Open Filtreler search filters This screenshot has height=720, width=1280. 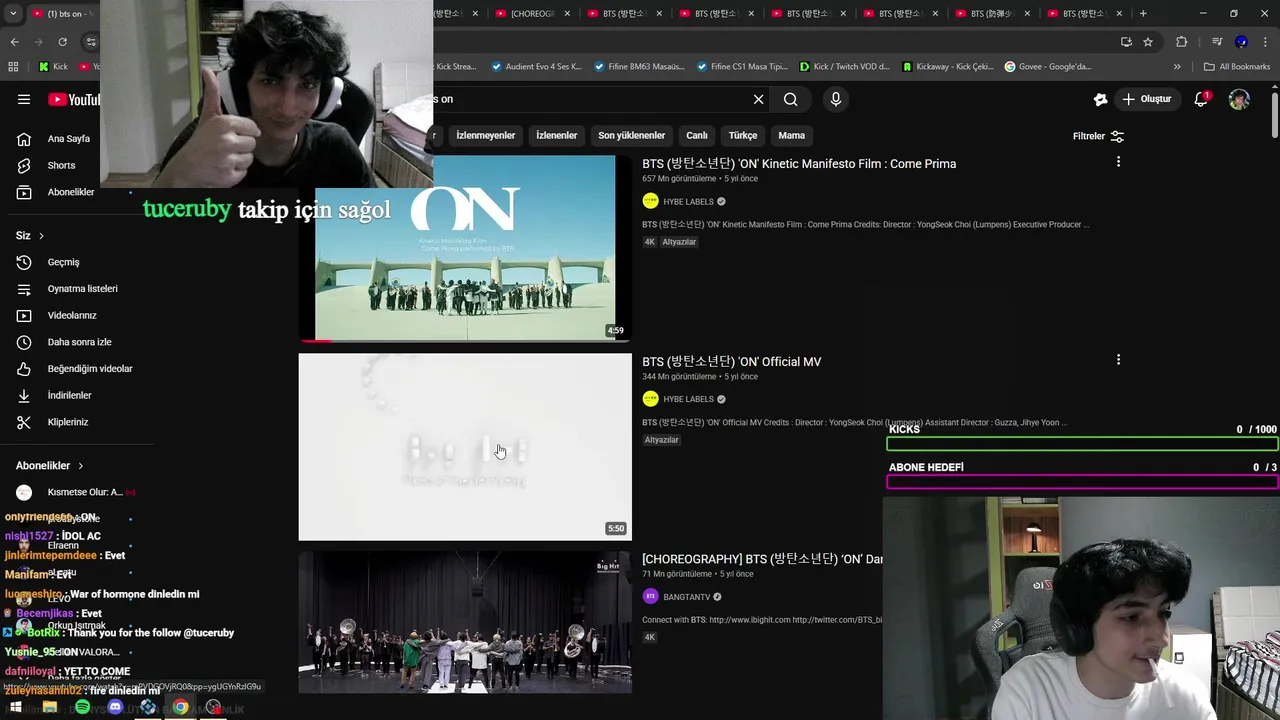point(1098,136)
